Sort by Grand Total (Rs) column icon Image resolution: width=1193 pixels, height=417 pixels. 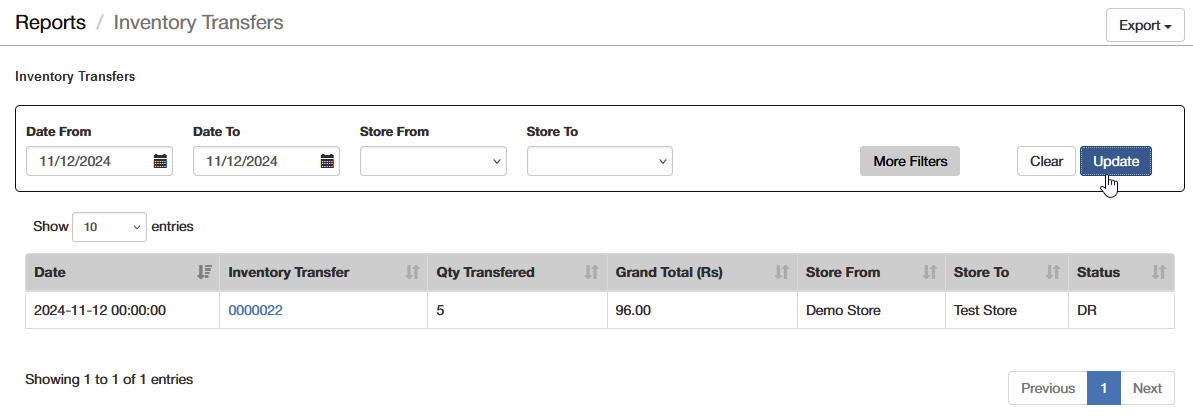pos(781,272)
